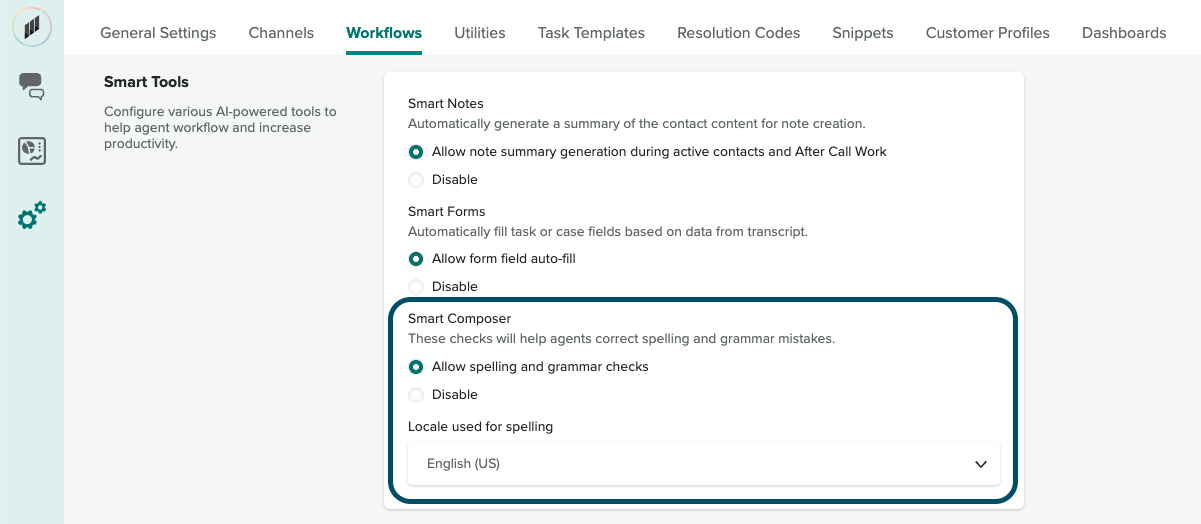This screenshot has height=524, width=1201.
Task: Switch to General Settings tab
Action: (x=158, y=33)
